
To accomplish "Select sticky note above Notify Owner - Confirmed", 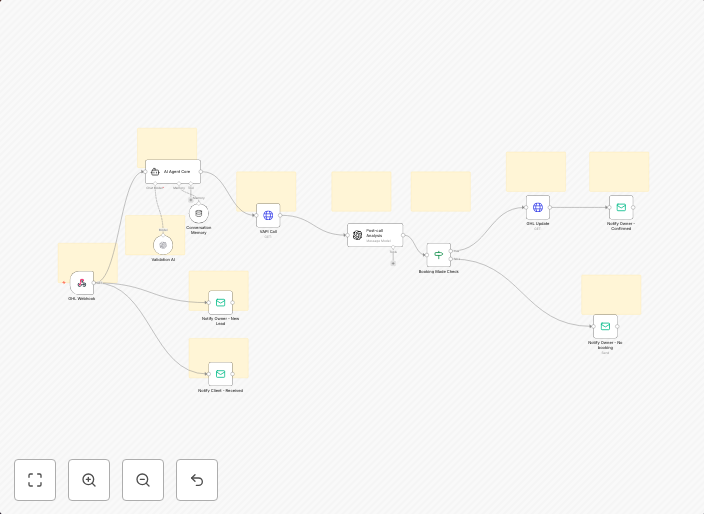I will pos(619,170).
